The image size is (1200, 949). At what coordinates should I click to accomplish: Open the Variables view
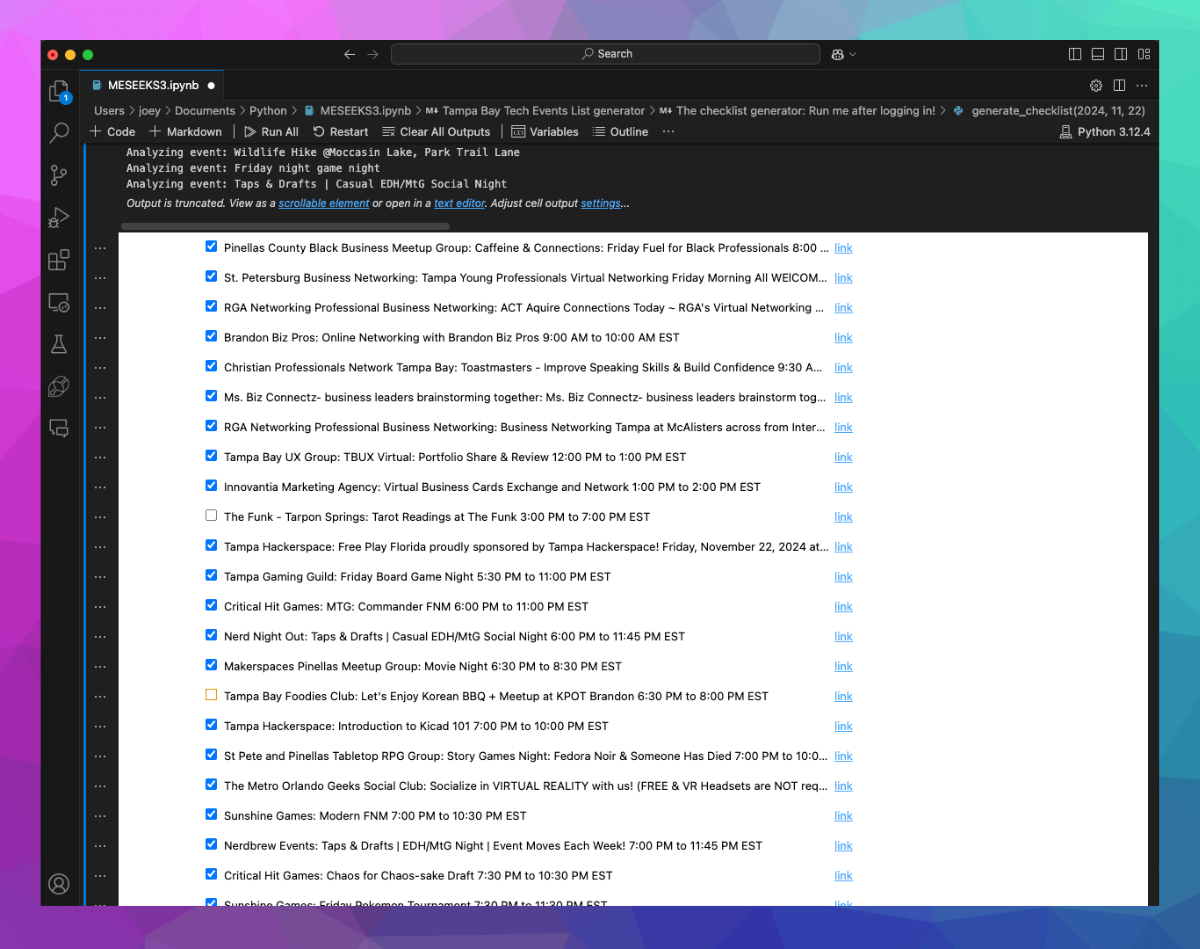pyautogui.click(x=545, y=132)
